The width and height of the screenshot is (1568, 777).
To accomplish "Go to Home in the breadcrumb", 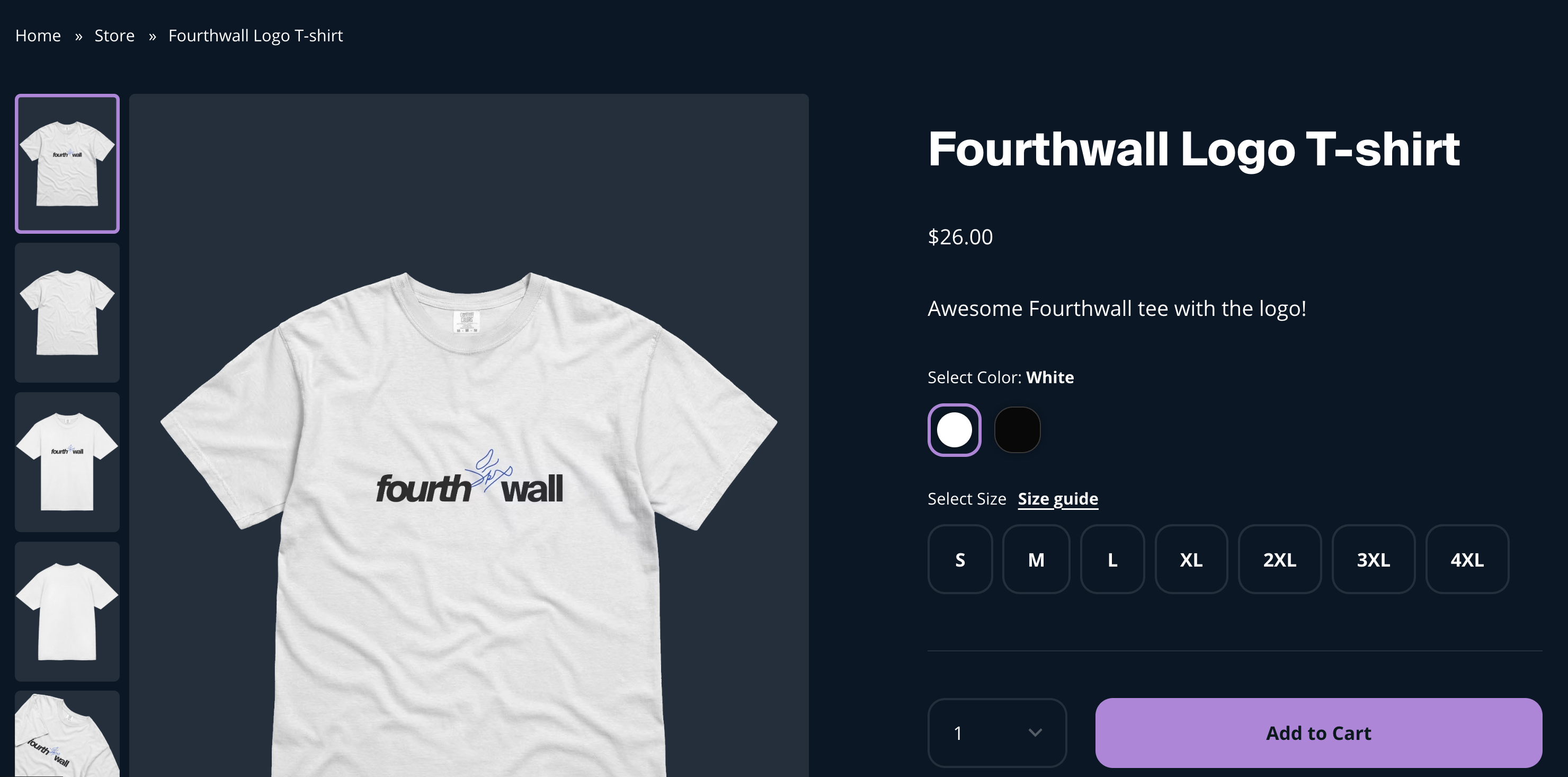I will point(38,36).
